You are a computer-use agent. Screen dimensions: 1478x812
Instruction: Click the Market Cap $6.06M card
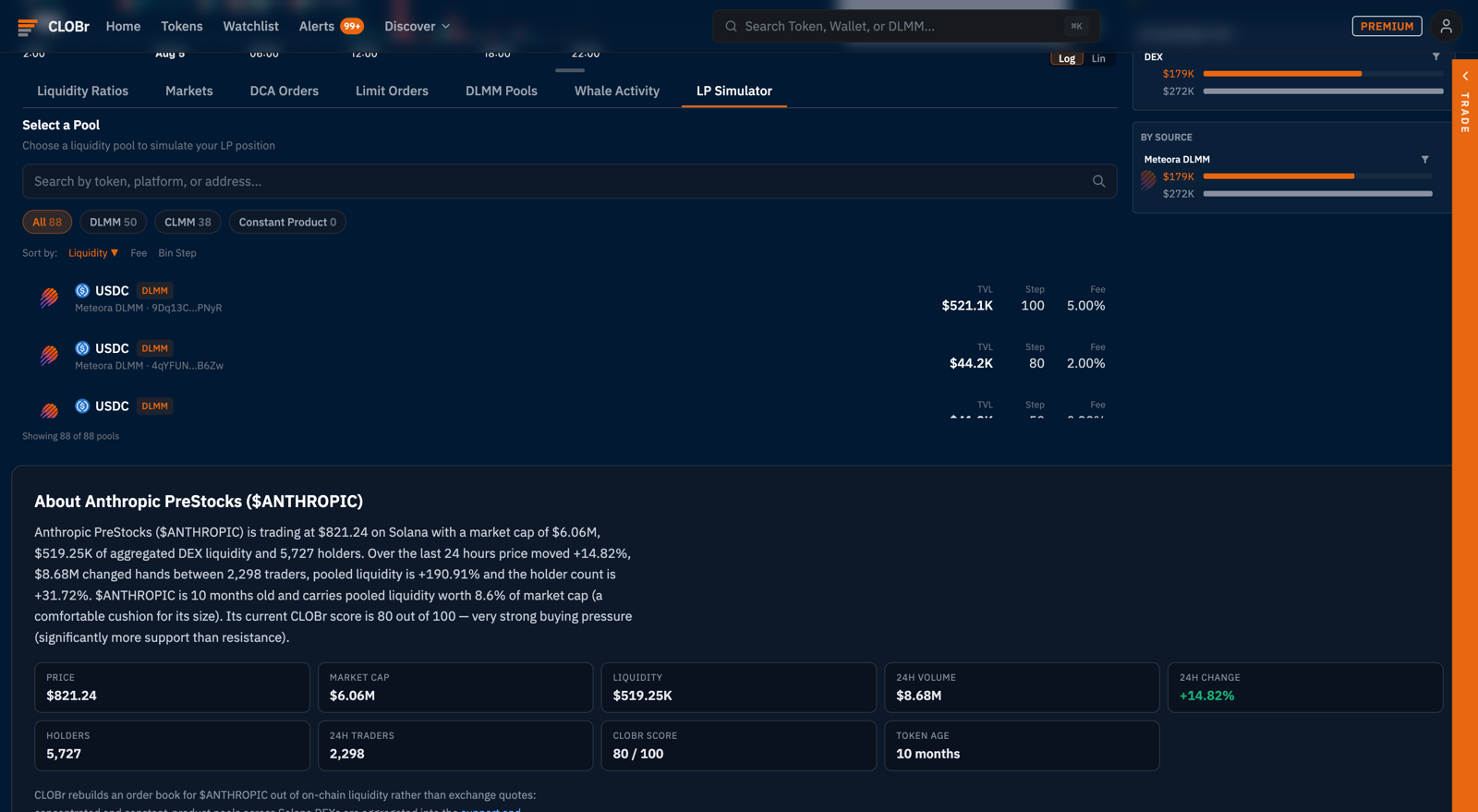point(455,687)
